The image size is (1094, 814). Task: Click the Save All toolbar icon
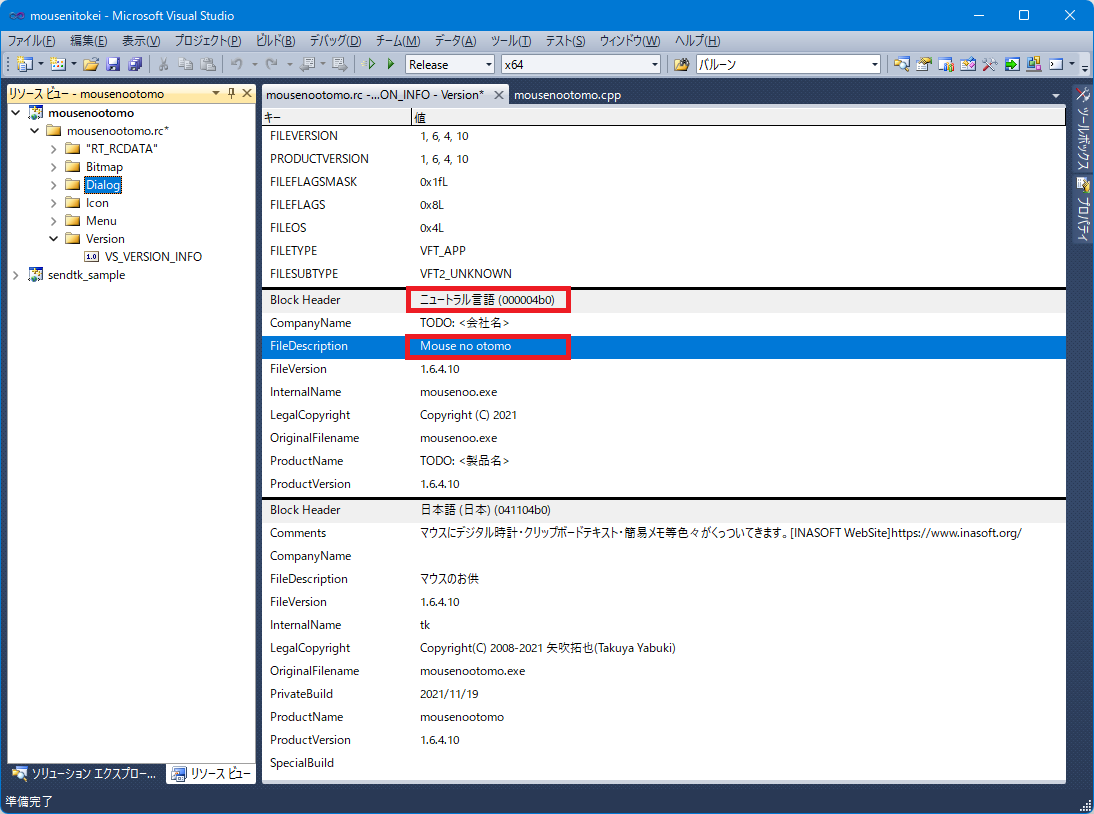coord(135,64)
